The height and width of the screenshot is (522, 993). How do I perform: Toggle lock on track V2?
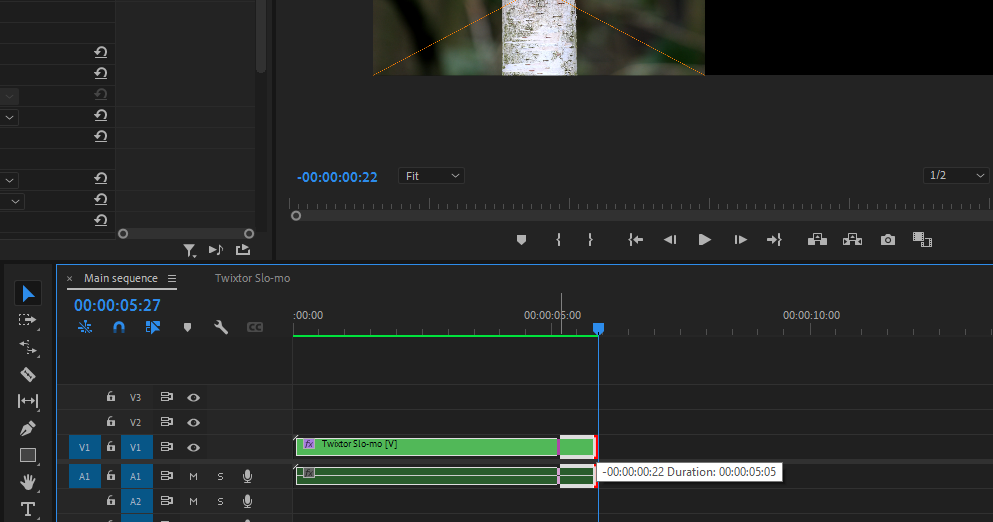click(x=111, y=421)
